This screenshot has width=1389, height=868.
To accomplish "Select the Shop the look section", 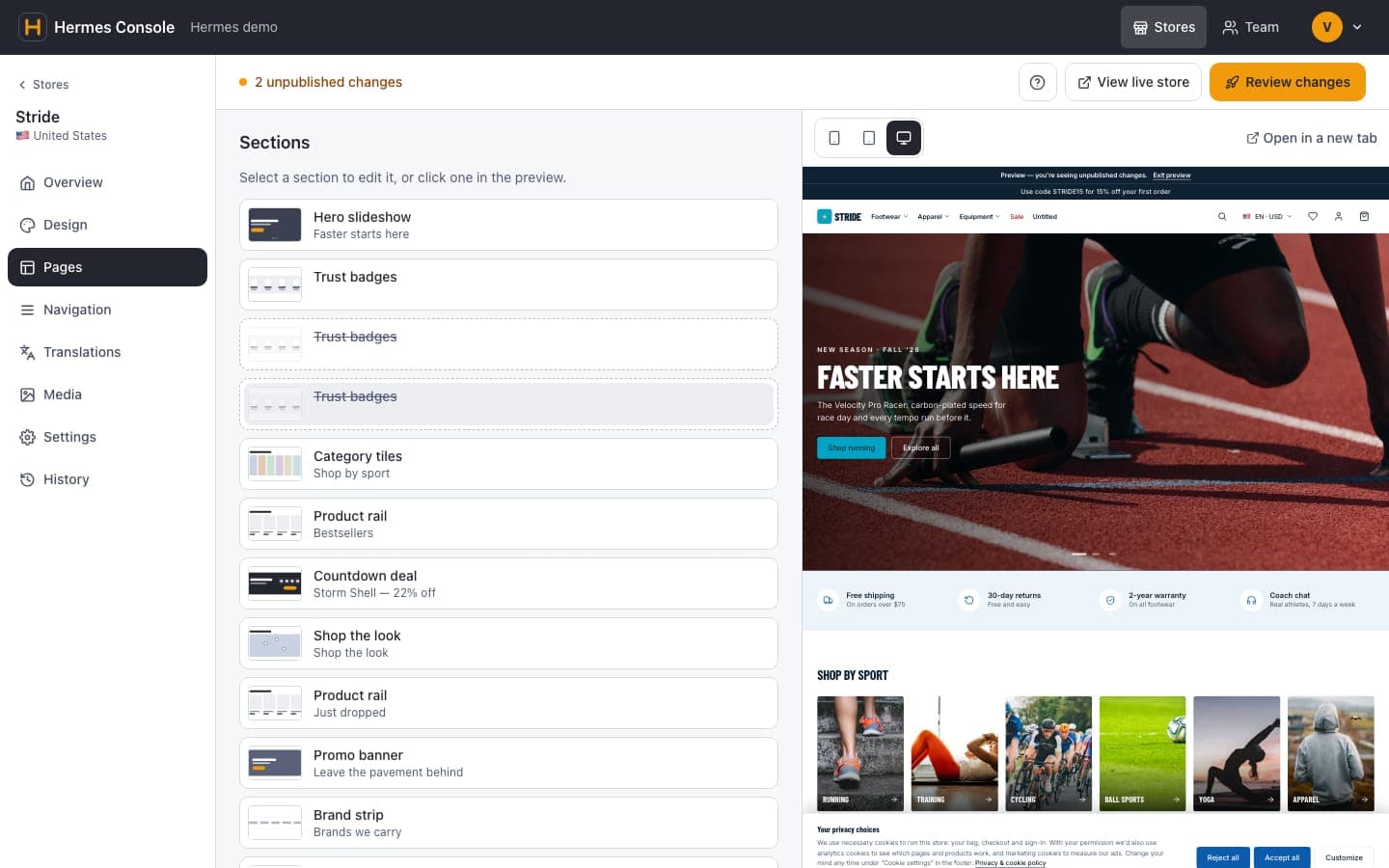I will pyautogui.click(x=508, y=643).
